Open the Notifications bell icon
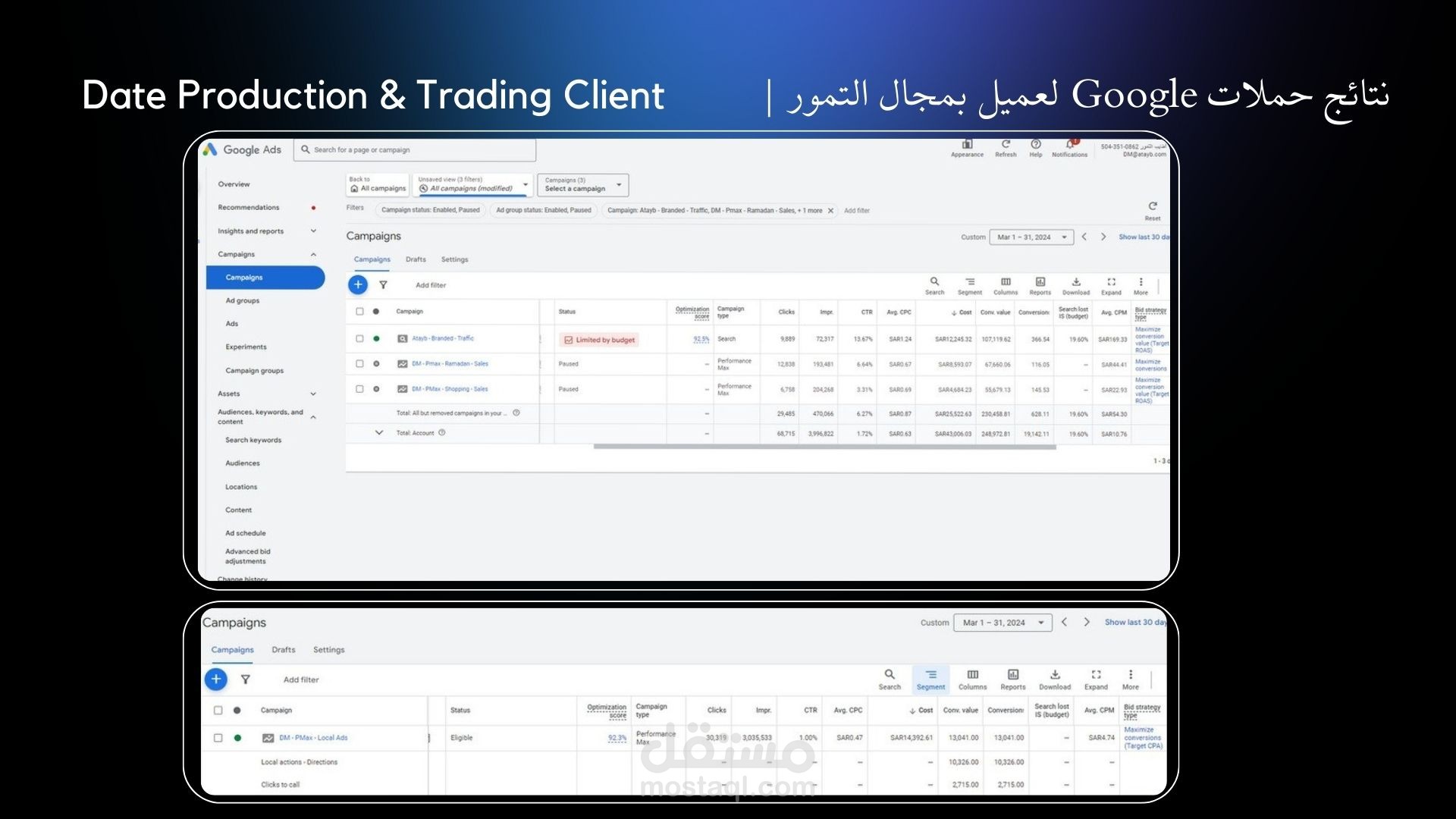Viewport: 1456px width, 819px height. pyautogui.click(x=1069, y=145)
